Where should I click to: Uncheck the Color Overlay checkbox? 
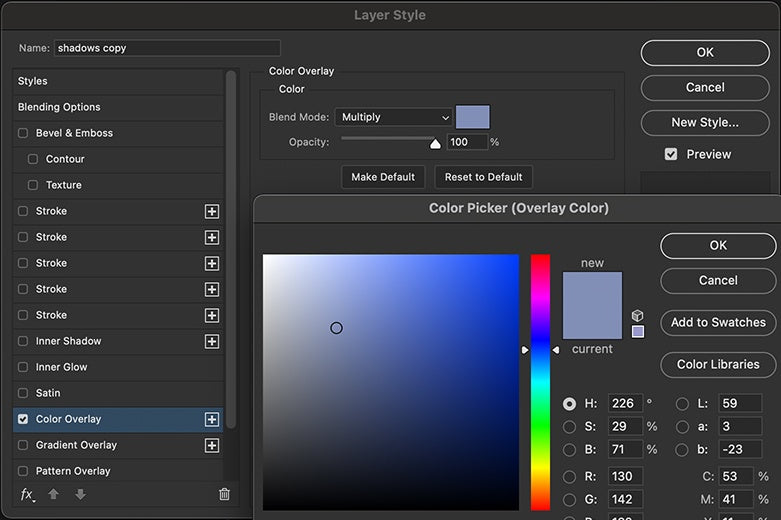point(23,419)
